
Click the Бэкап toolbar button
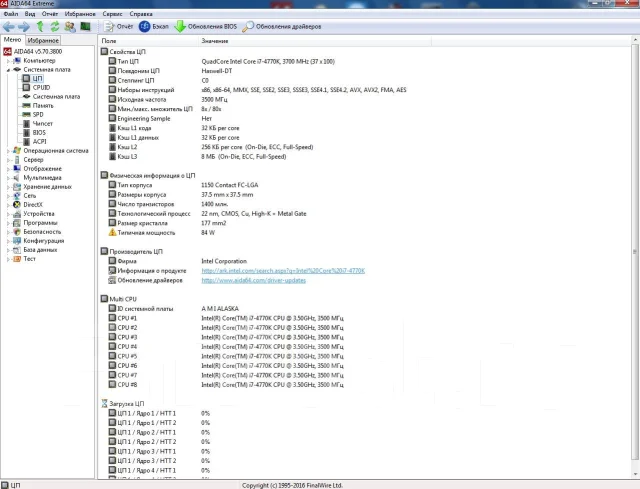pyautogui.click(x=153, y=27)
